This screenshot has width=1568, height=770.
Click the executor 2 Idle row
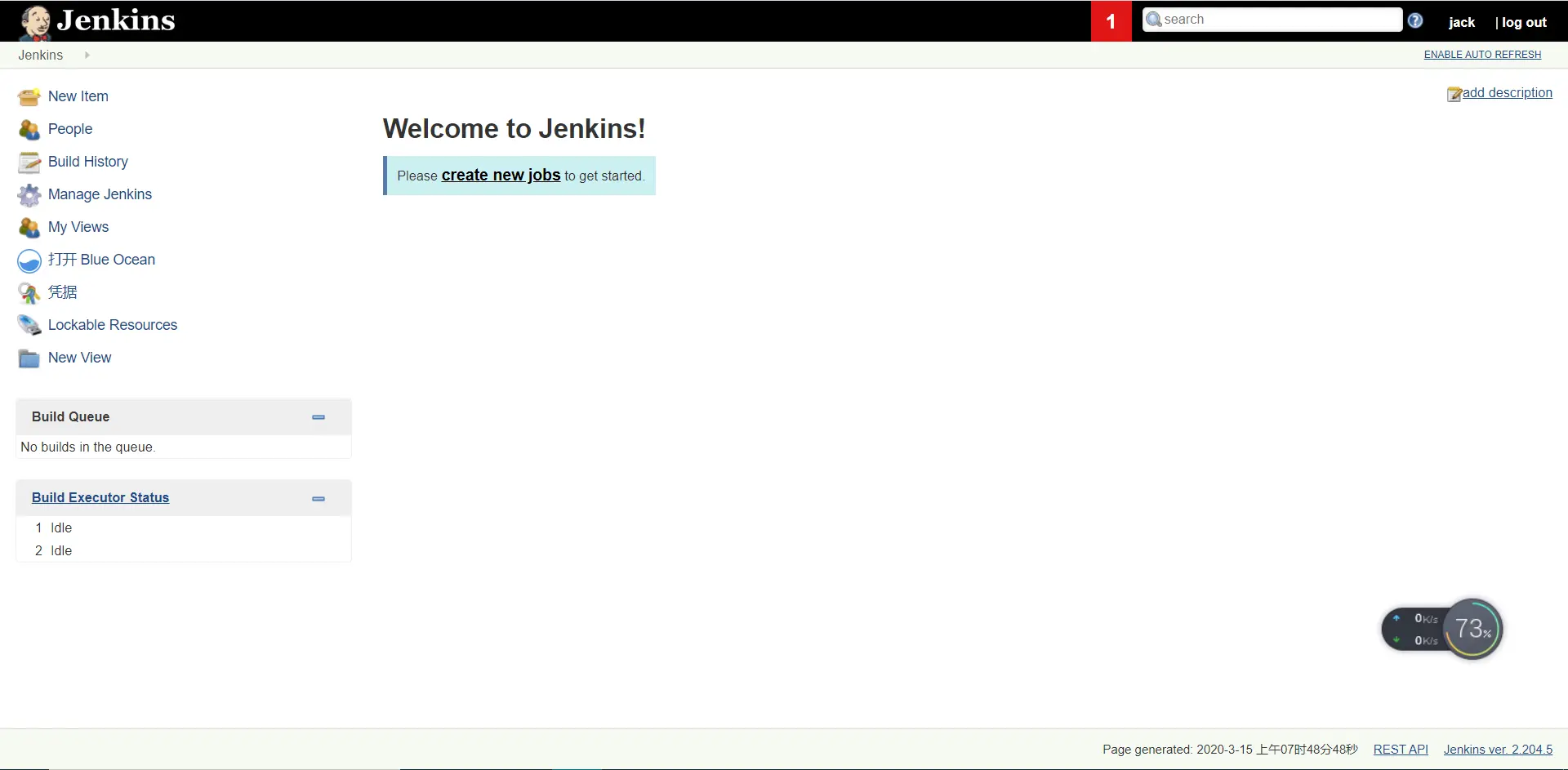(x=184, y=551)
